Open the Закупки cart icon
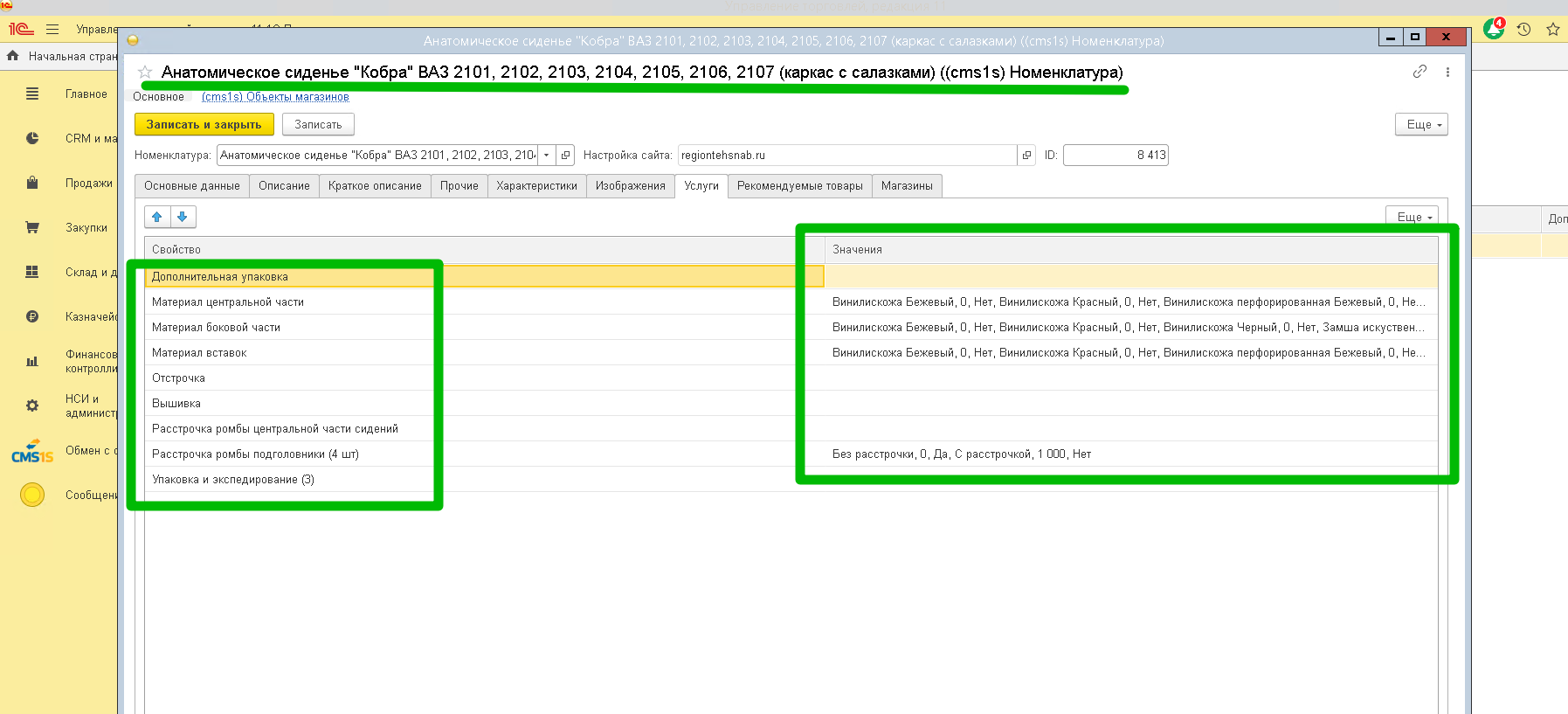Screen dimensions: 1568x714 point(32,227)
